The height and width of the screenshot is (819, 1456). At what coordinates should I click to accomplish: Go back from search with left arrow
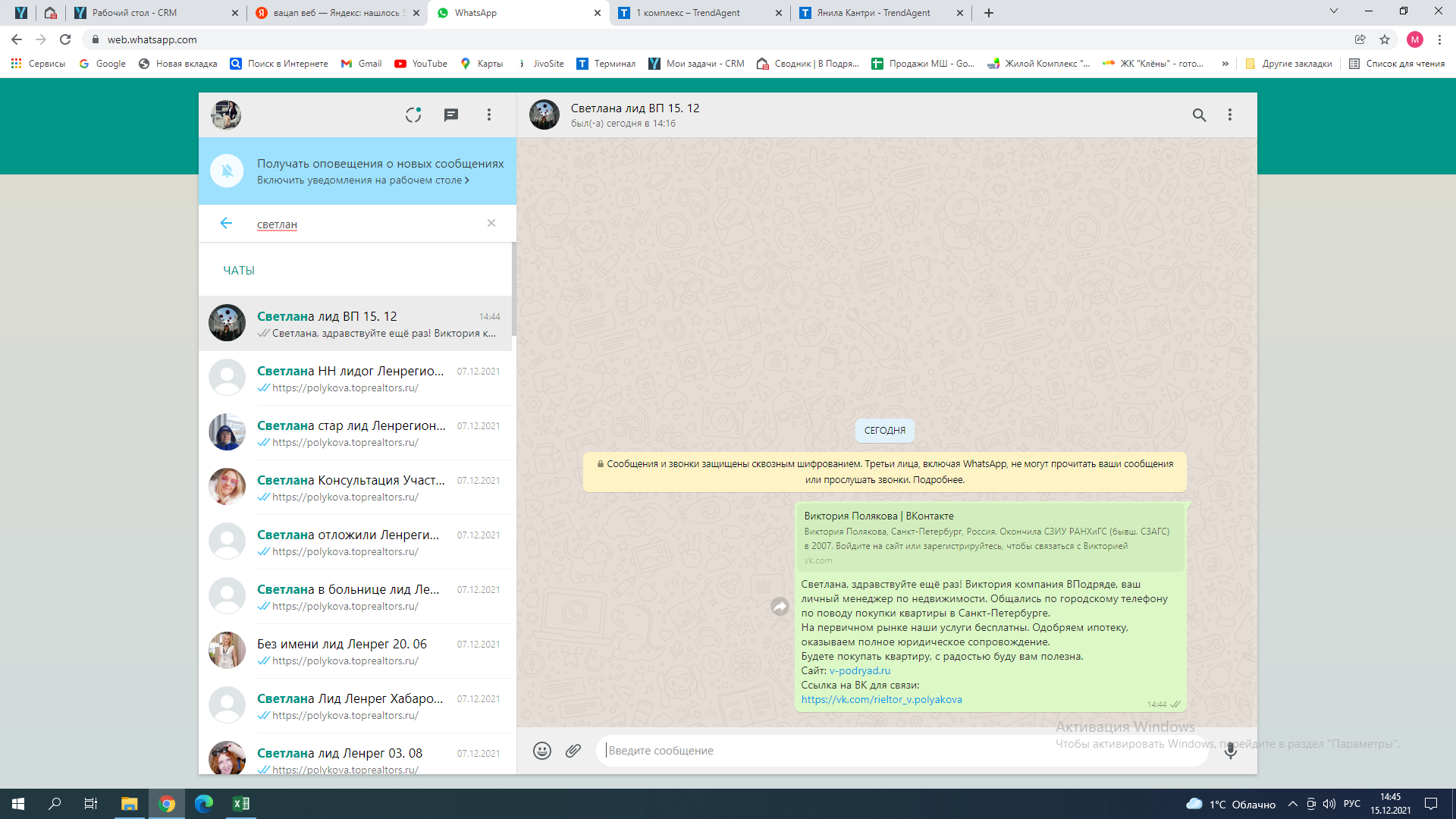click(x=226, y=223)
